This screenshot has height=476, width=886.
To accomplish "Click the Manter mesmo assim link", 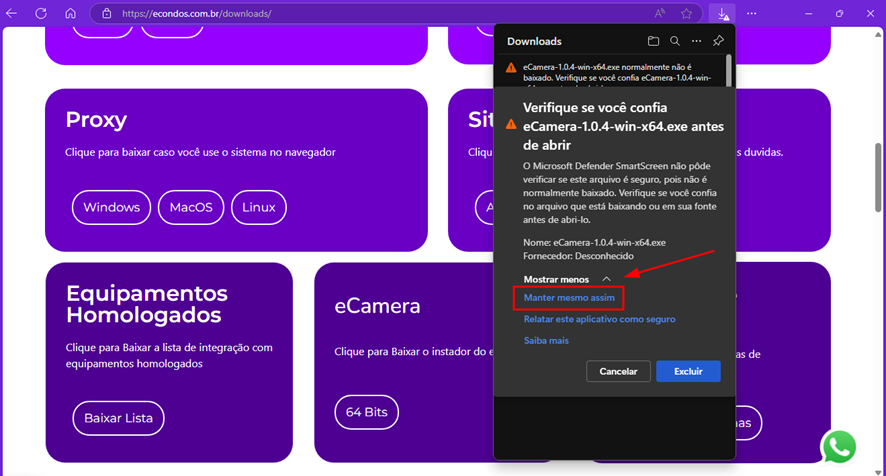I will (x=569, y=297).
